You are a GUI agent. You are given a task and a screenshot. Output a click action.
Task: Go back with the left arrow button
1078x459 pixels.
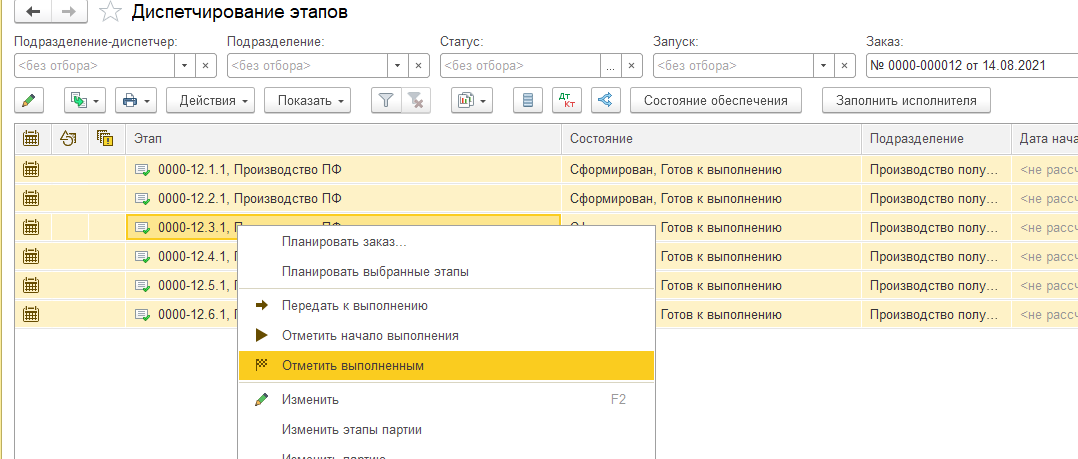click(x=32, y=12)
